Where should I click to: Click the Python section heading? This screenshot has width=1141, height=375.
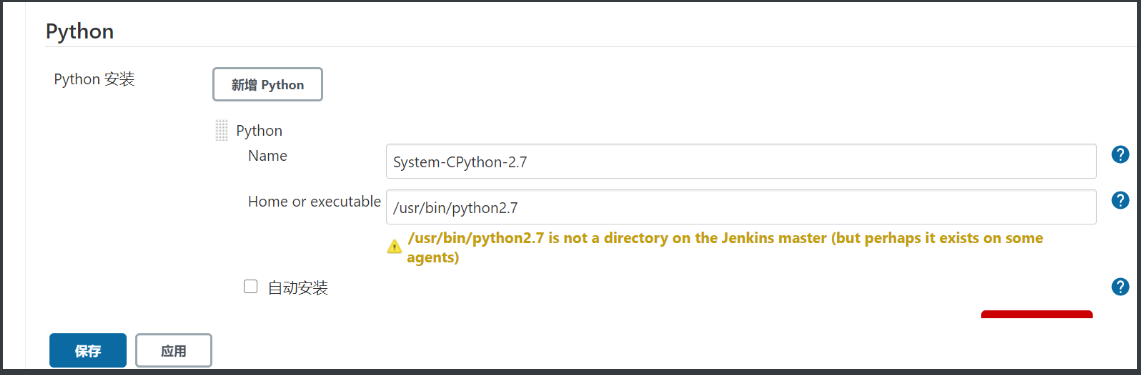pyautogui.click(x=79, y=31)
